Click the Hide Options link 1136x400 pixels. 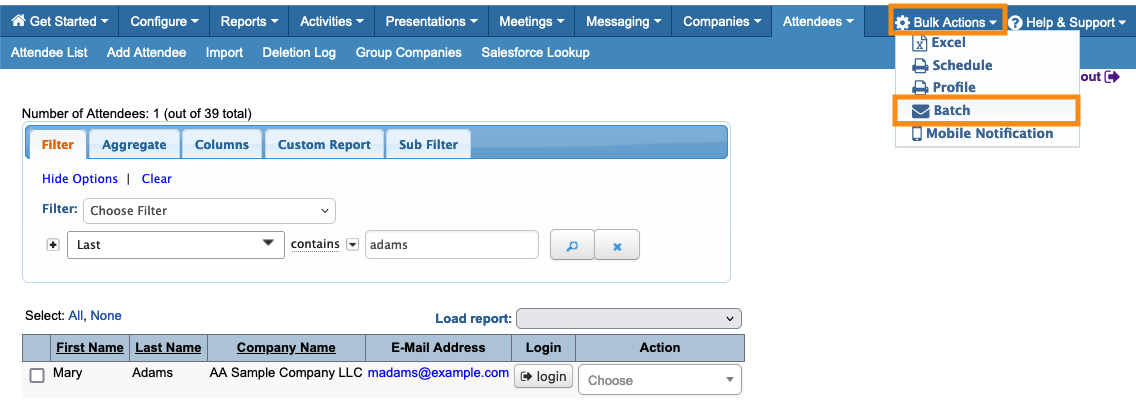point(80,179)
